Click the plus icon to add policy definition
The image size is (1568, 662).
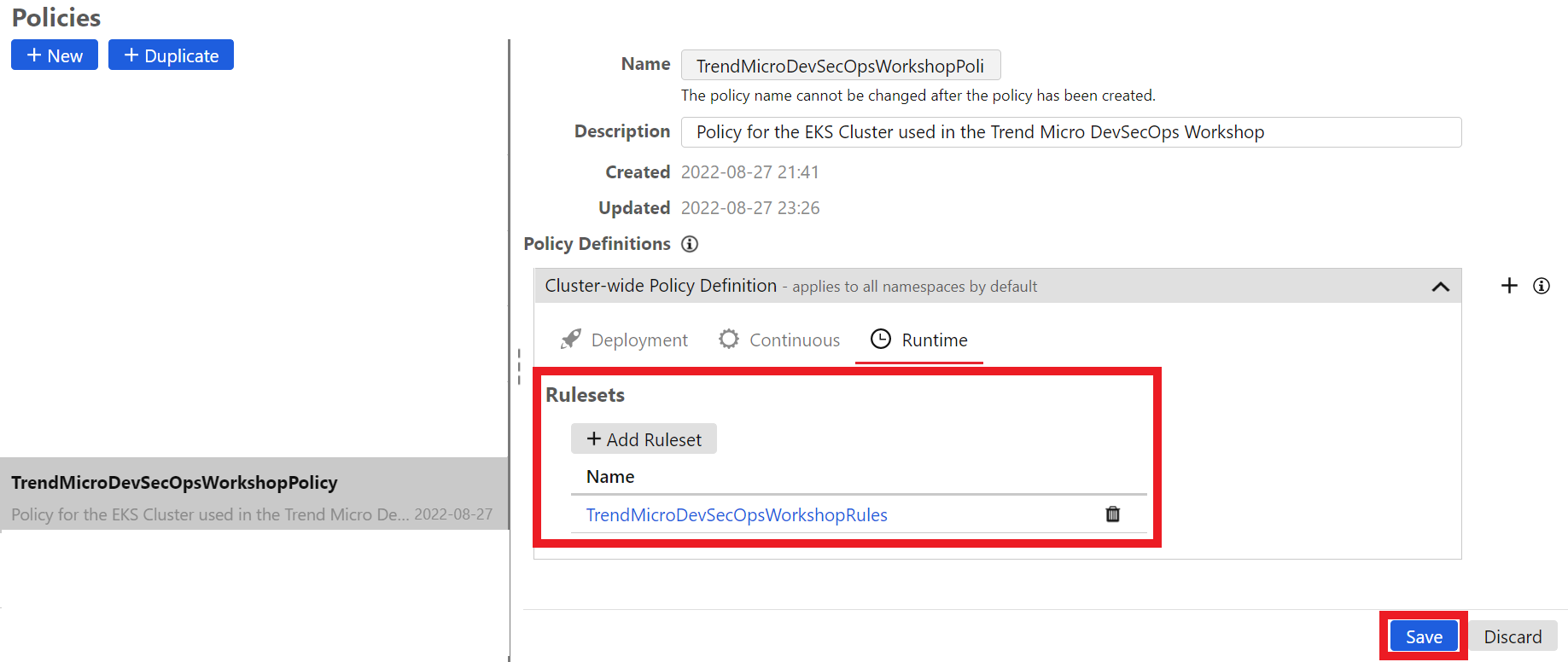[1509, 286]
